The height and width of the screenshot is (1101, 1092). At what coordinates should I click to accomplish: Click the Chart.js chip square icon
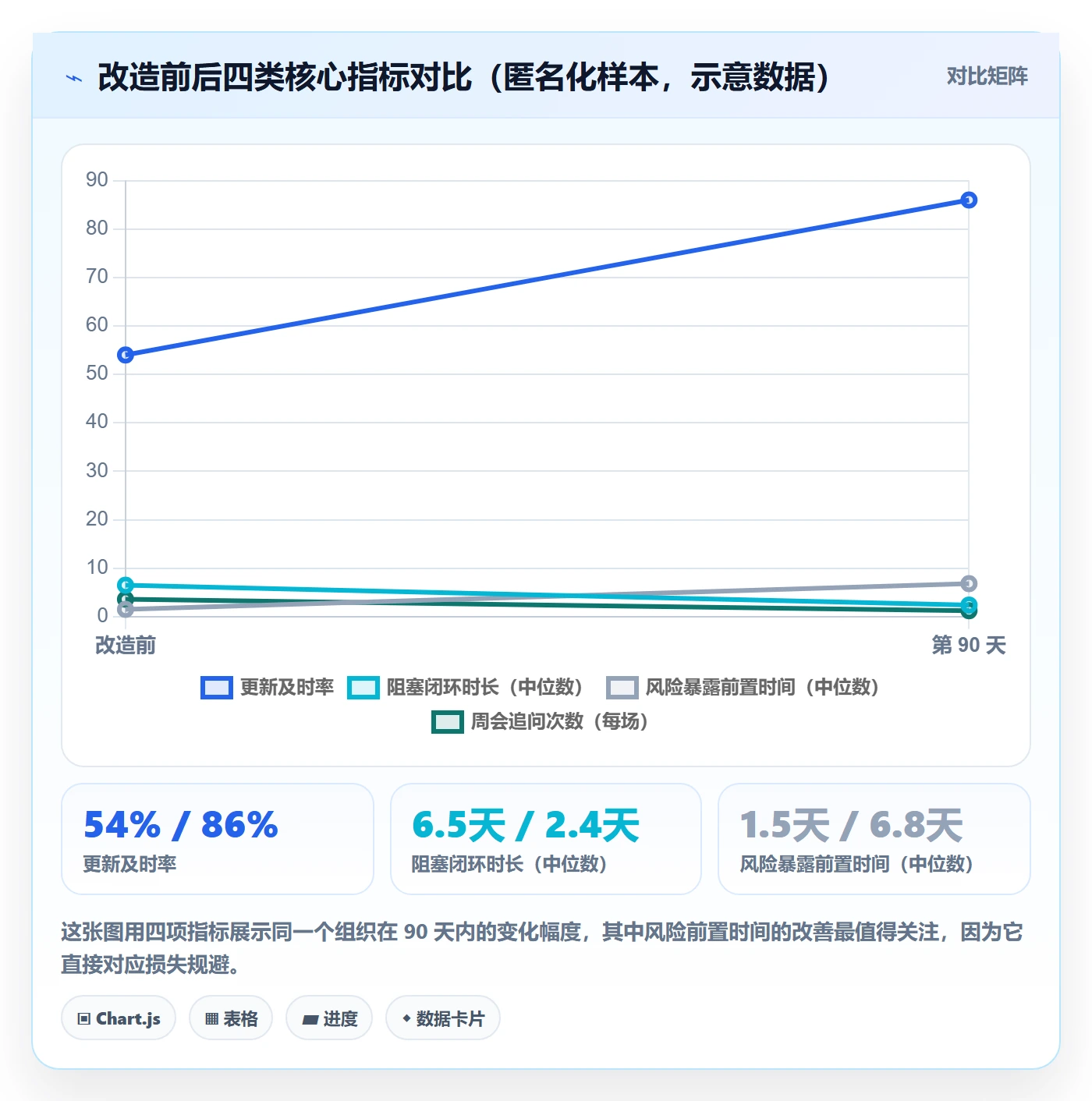[84, 1019]
